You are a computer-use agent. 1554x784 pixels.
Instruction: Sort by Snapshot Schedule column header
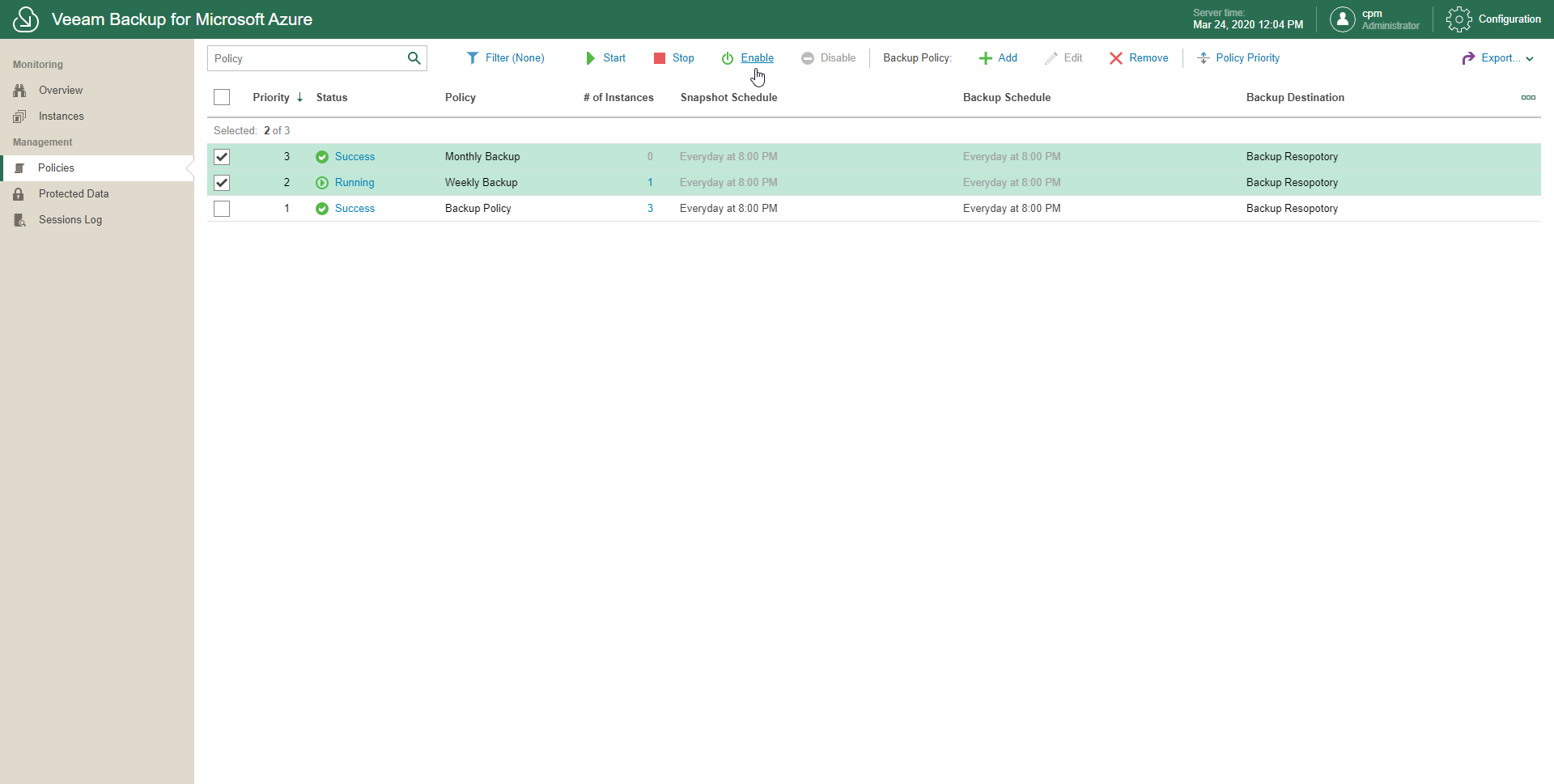(x=728, y=98)
